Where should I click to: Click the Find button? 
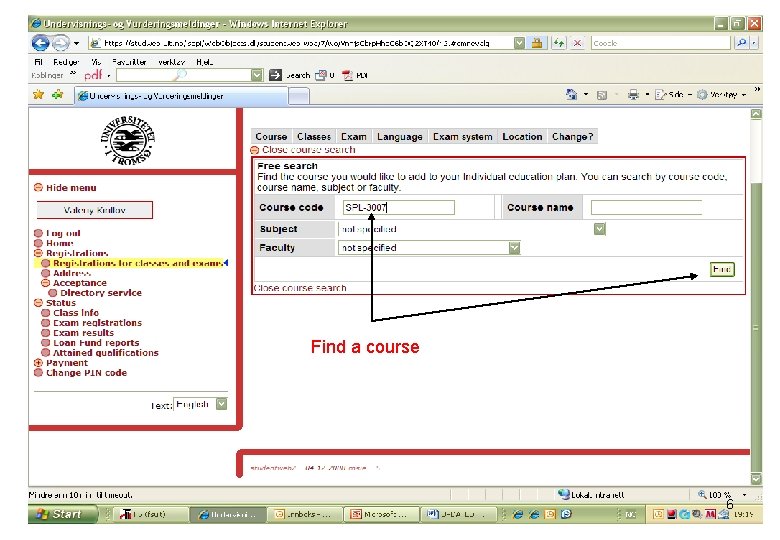[722, 269]
